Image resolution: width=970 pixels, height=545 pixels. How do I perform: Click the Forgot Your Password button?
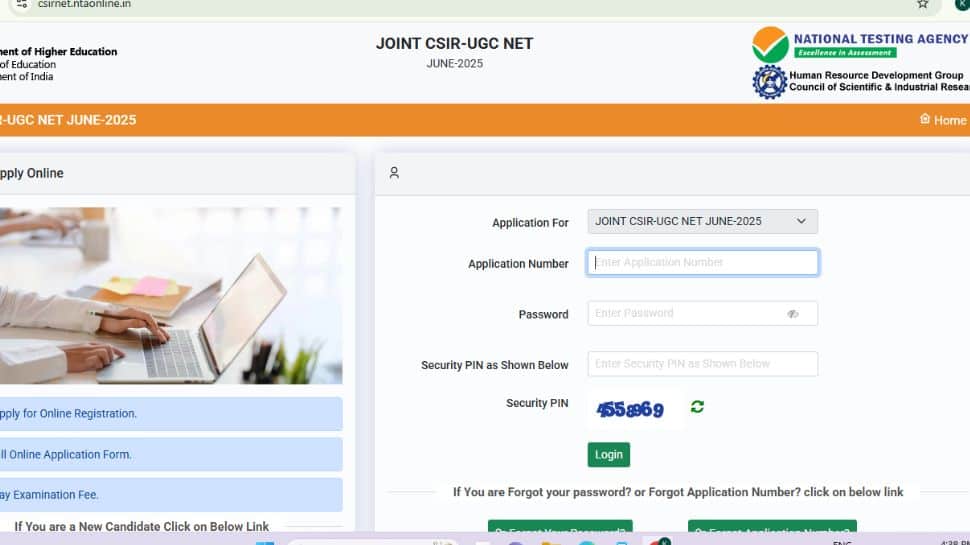click(560, 526)
